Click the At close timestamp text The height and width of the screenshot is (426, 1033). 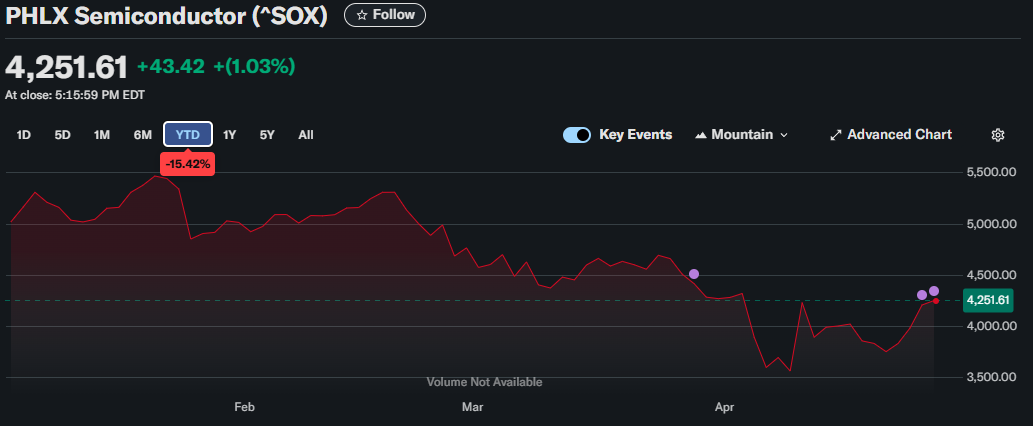click(75, 95)
